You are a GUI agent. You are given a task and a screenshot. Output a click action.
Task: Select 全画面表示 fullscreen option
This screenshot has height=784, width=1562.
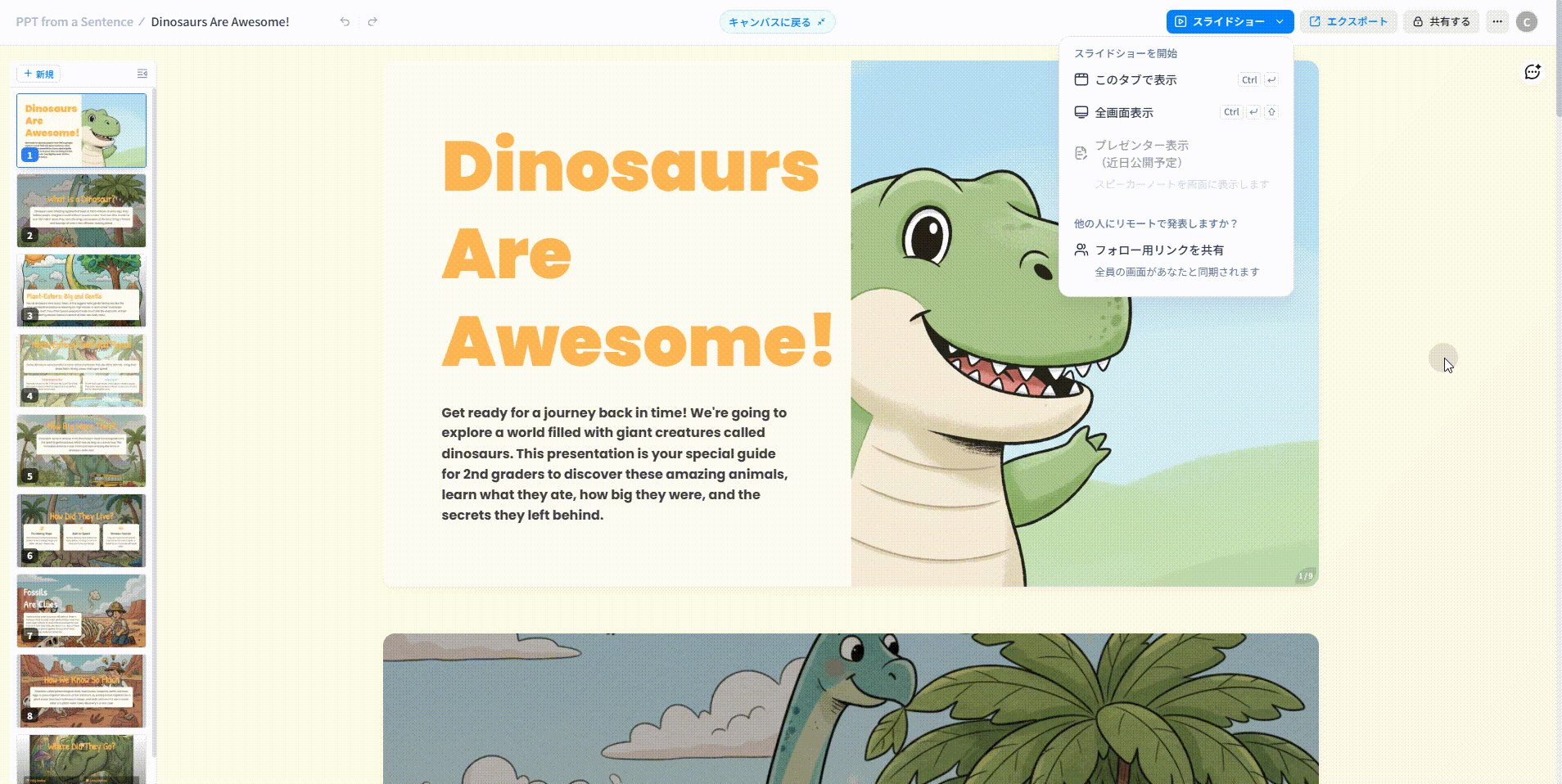[1124, 113]
